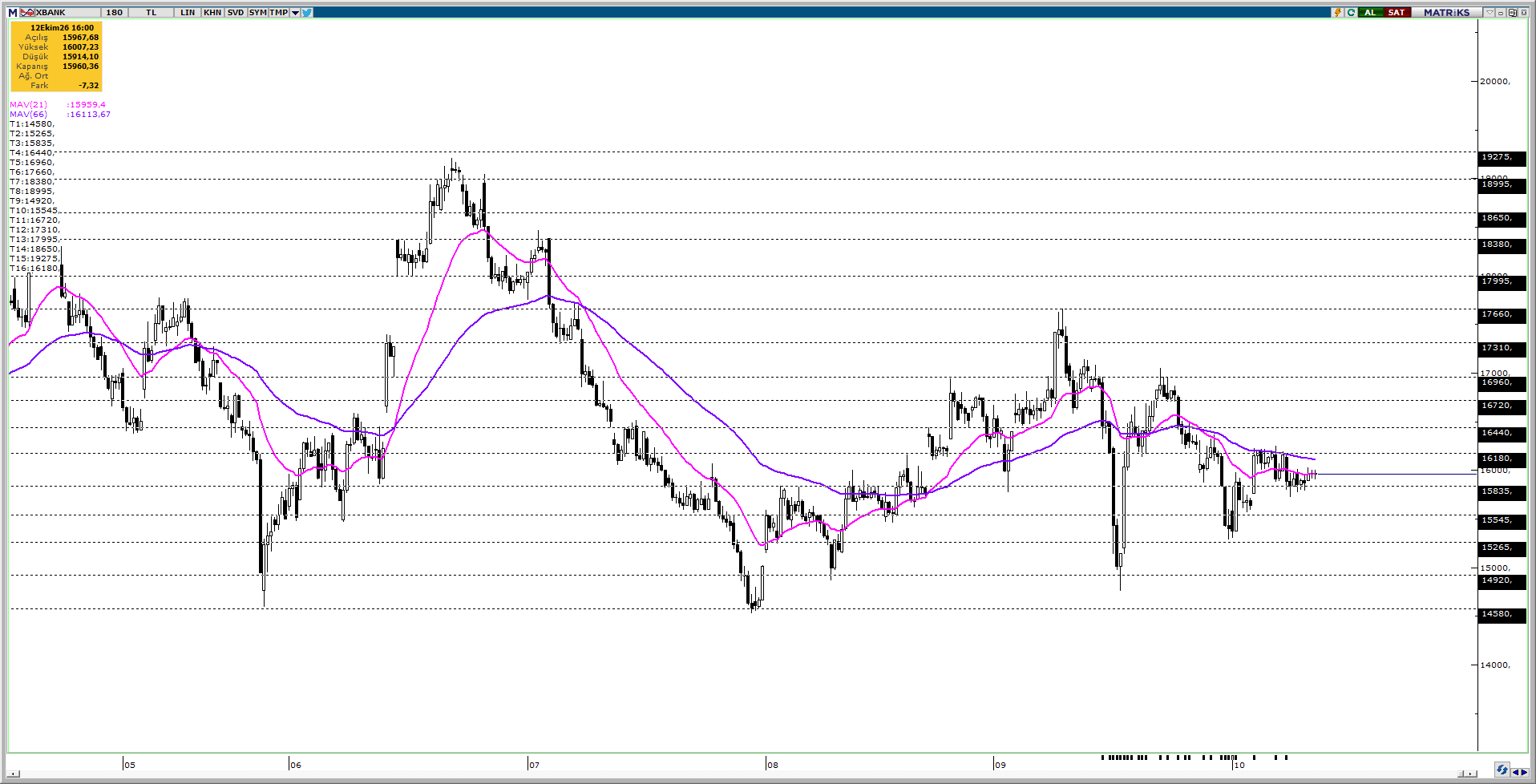Click the blue left arrow icon

click(1516, 772)
